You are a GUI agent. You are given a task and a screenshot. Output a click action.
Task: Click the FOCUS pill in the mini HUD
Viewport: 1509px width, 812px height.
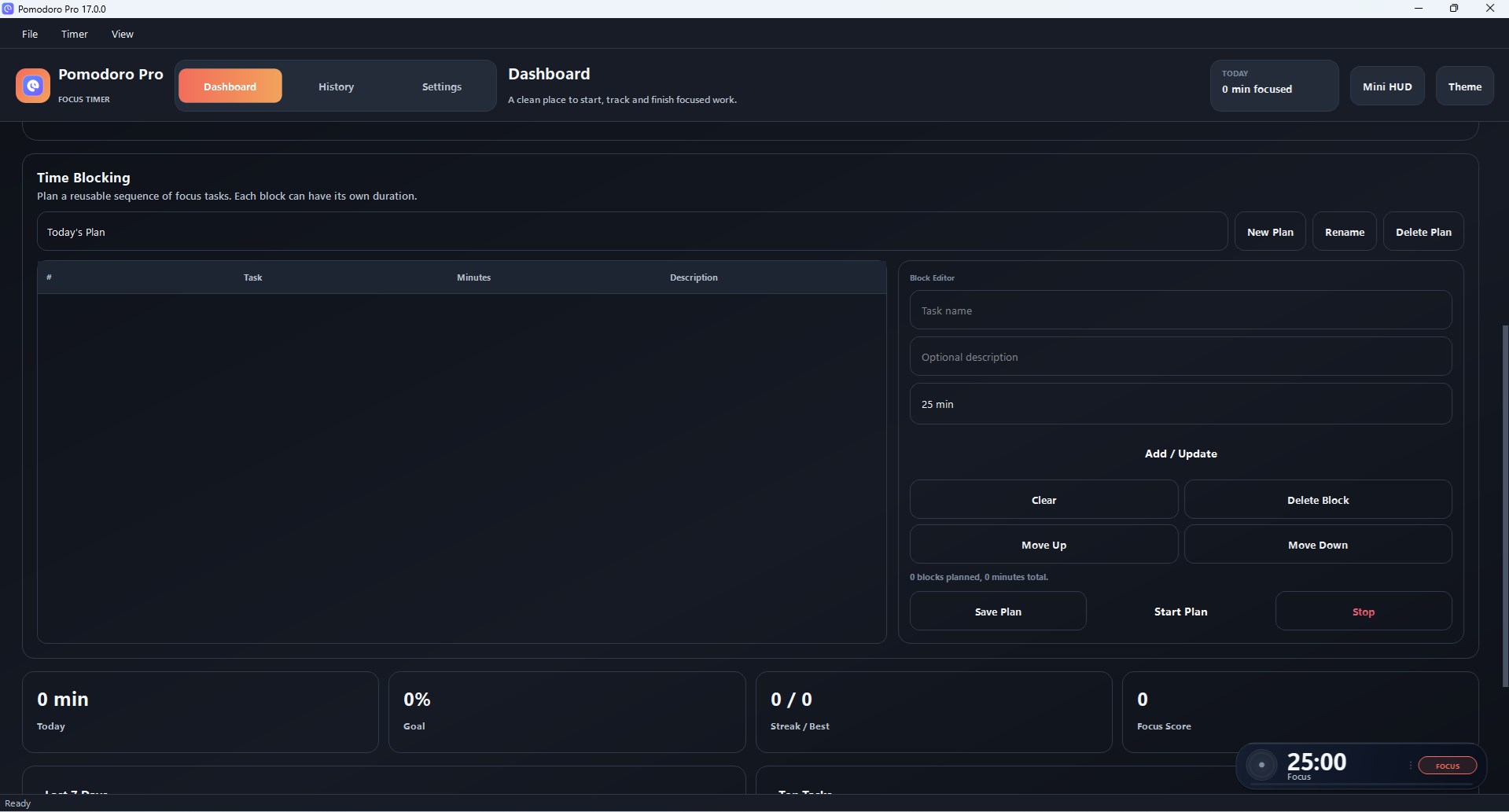[1447, 766]
